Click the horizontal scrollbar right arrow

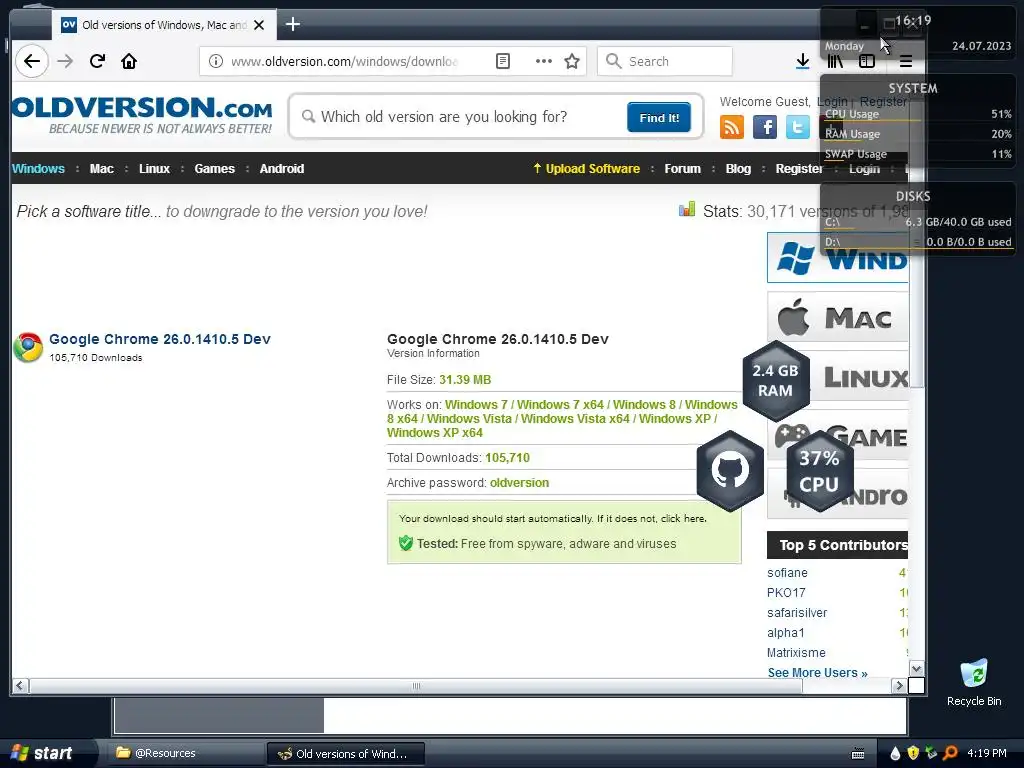pyautogui.click(x=899, y=686)
